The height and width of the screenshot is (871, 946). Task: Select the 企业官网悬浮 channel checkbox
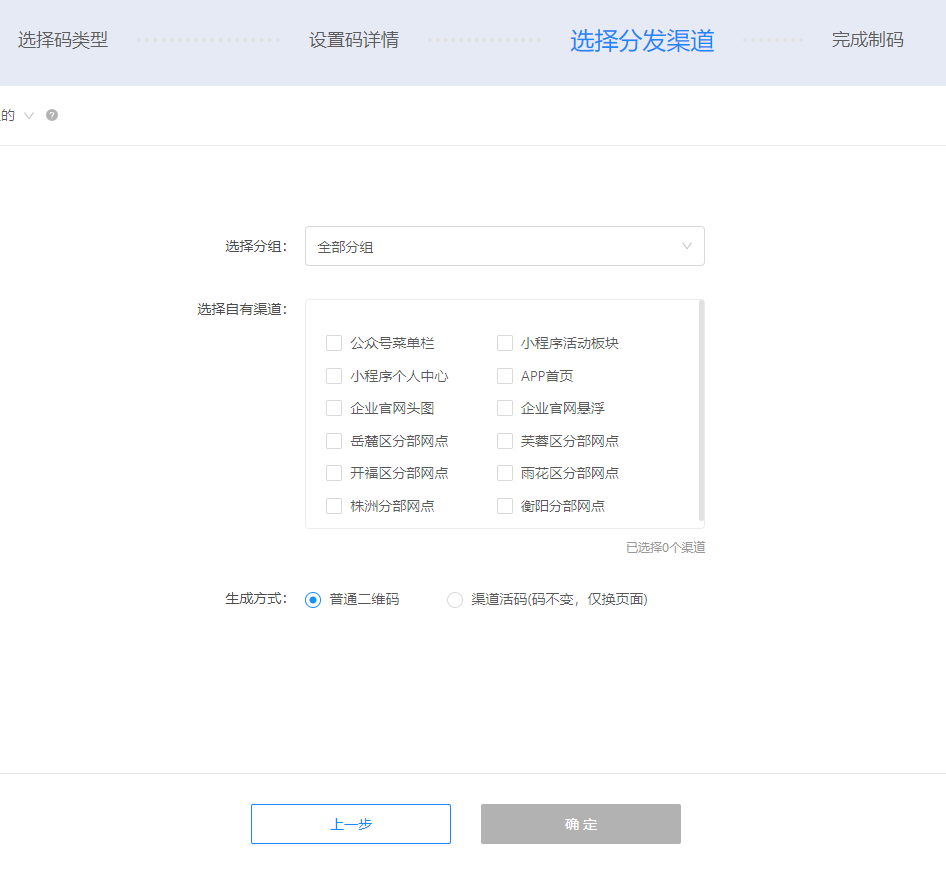pos(505,408)
